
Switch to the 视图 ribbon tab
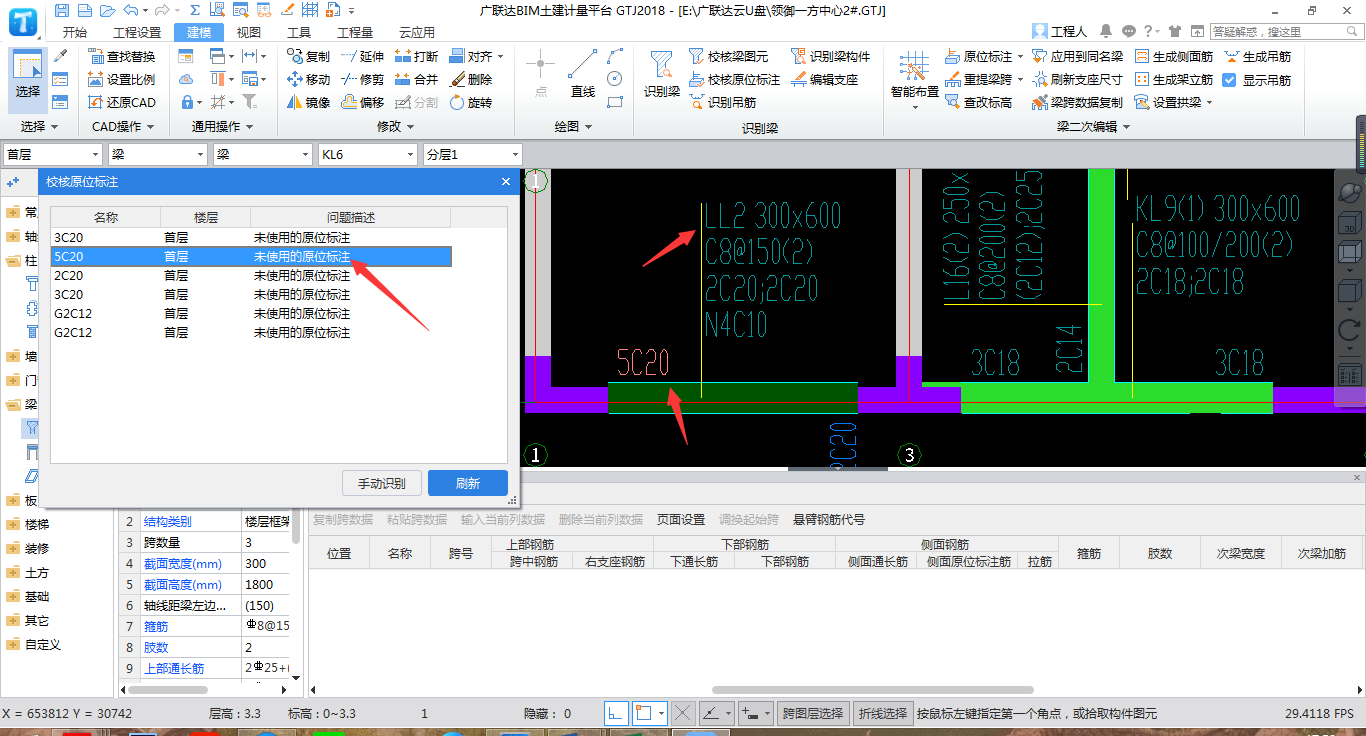tap(249, 32)
